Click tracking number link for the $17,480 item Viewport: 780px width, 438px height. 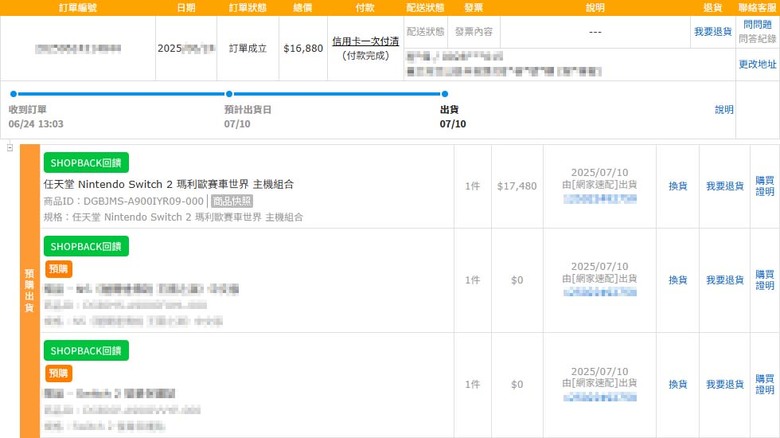[599, 199]
